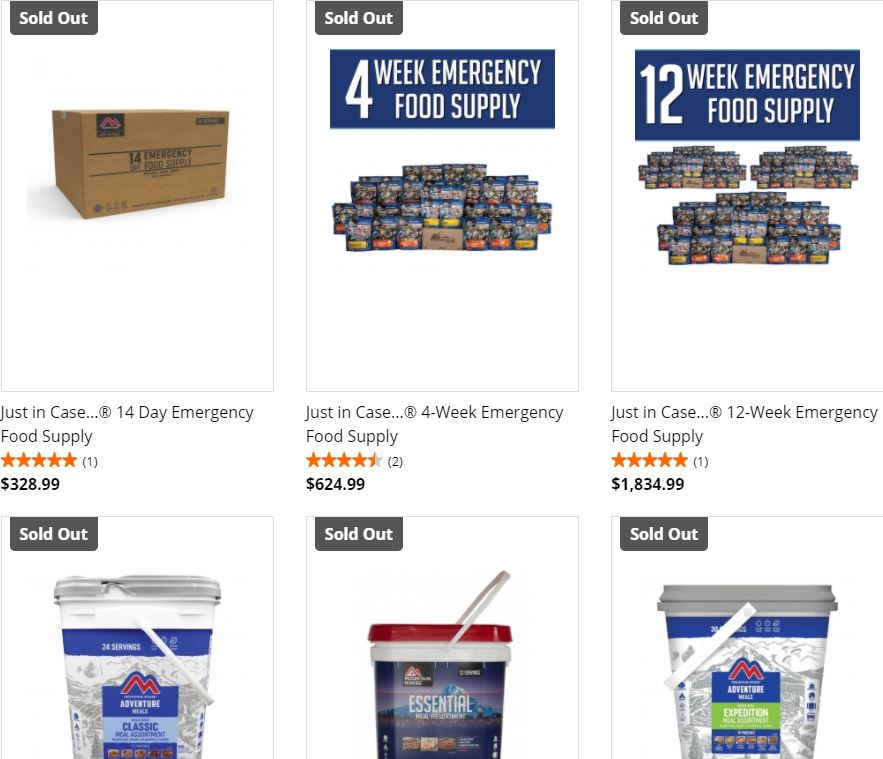Open the 4-Week Emergency Food Supply image
This screenshot has height=759, width=883.
click(442, 195)
